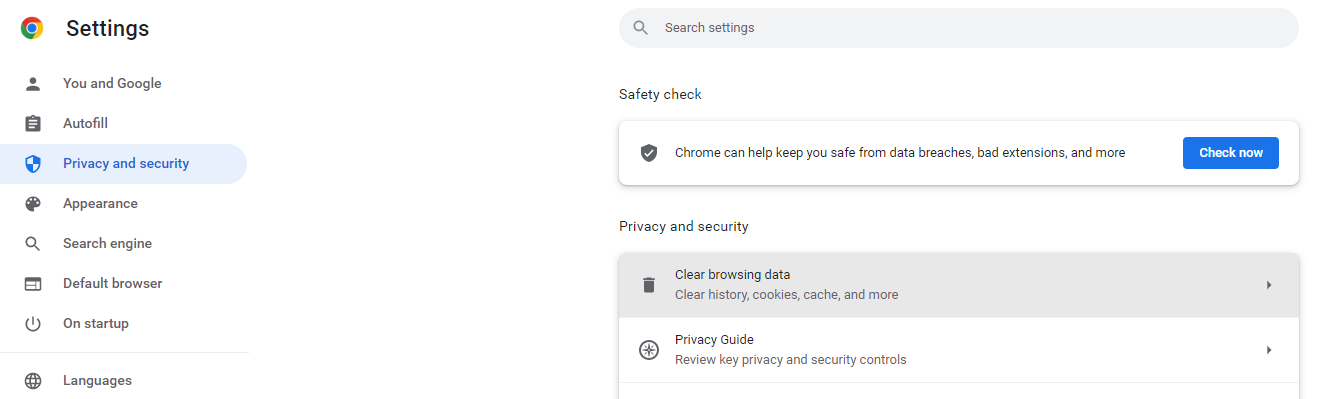Expand Clear browsing data arrow
Viewport: 1327px width, 399px height.
tap(1269, 285)
